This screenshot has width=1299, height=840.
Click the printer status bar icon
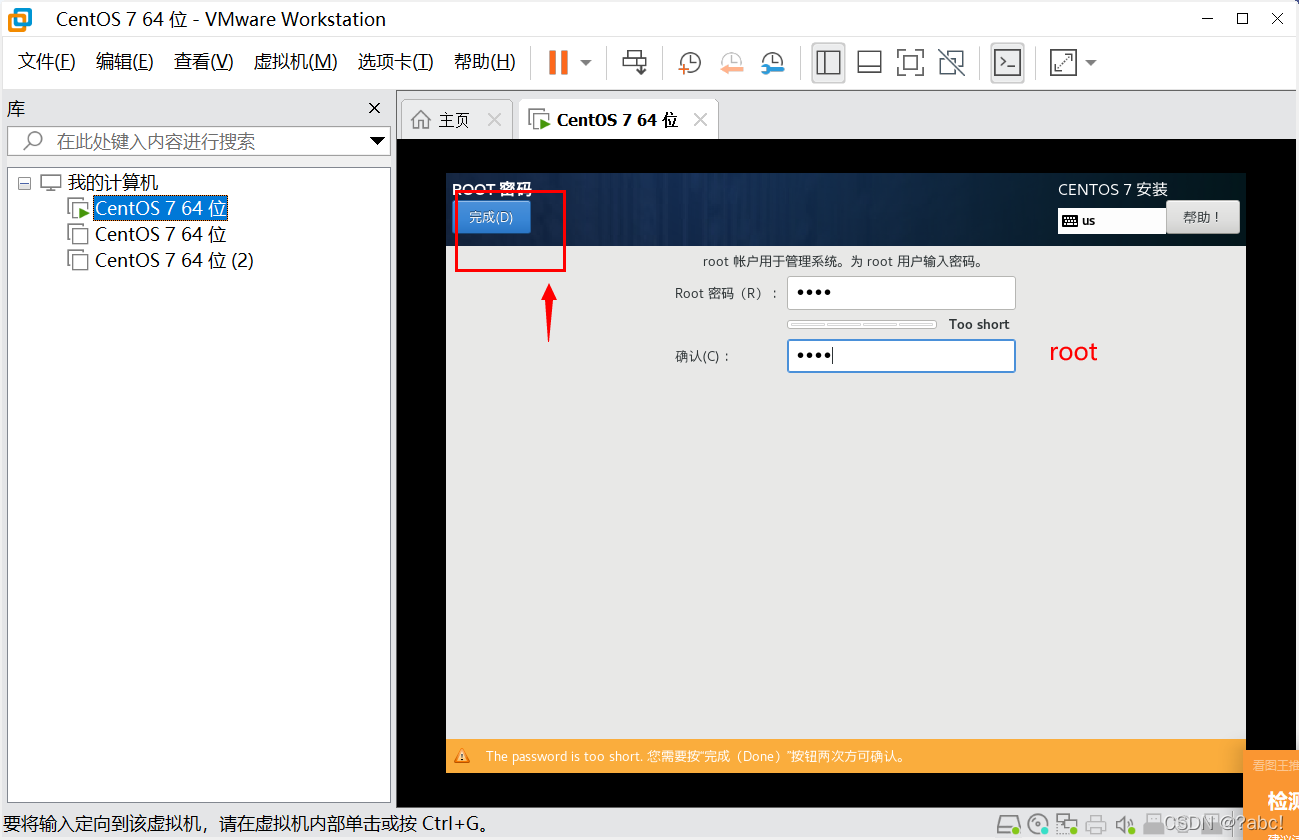click(1097, 825)
